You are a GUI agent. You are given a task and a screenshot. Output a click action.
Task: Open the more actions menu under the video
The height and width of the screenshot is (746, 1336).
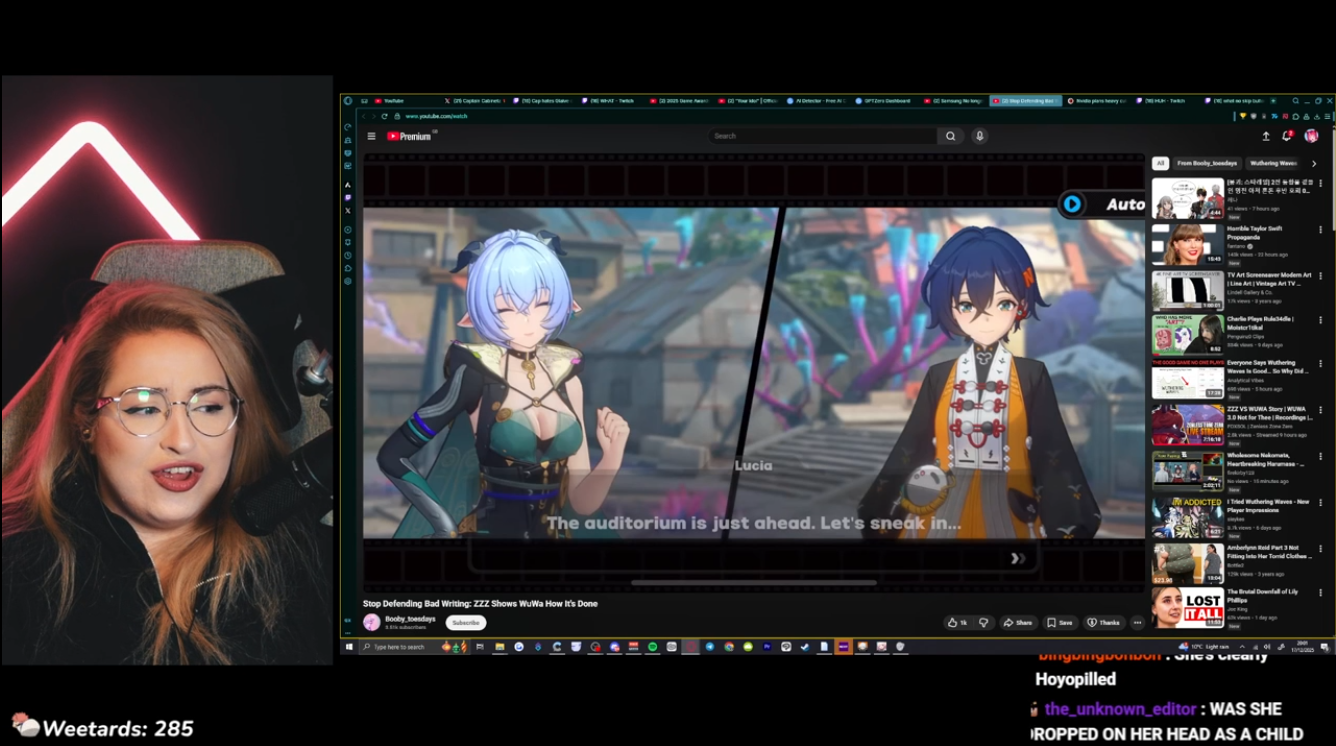pyautogui.click(x=1137, y=622)
